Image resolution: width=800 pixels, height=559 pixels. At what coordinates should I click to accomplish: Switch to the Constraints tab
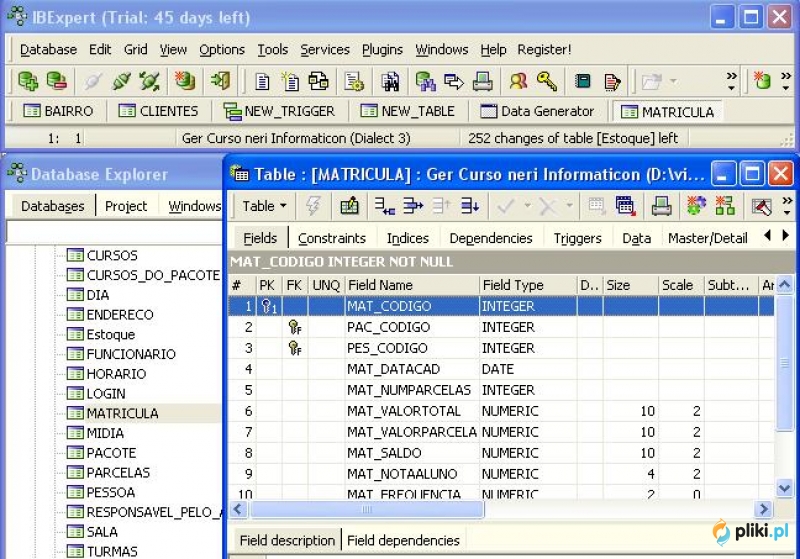[x=332, y=238]
